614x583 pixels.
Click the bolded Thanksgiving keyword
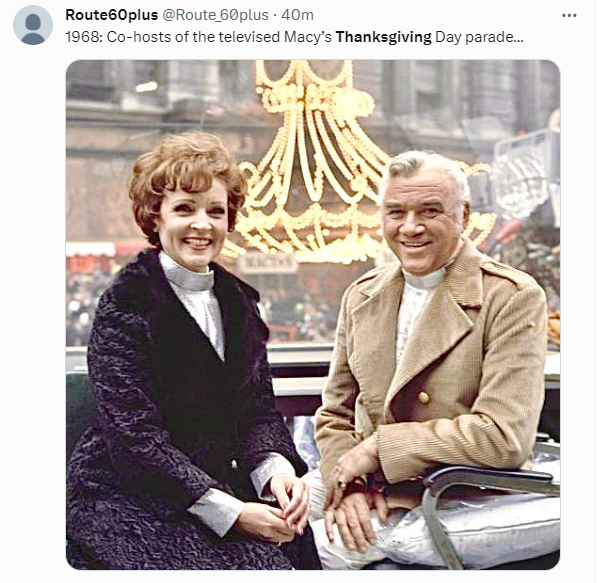click(x=383, y=37)
